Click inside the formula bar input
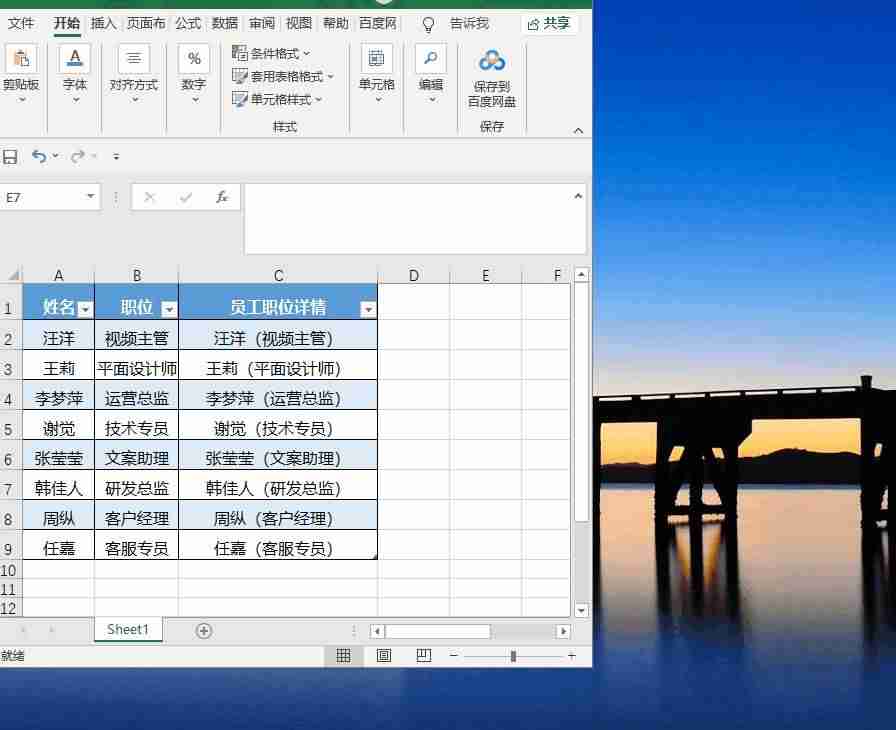Viewport: 896px width, 730px height. point(415,219)
